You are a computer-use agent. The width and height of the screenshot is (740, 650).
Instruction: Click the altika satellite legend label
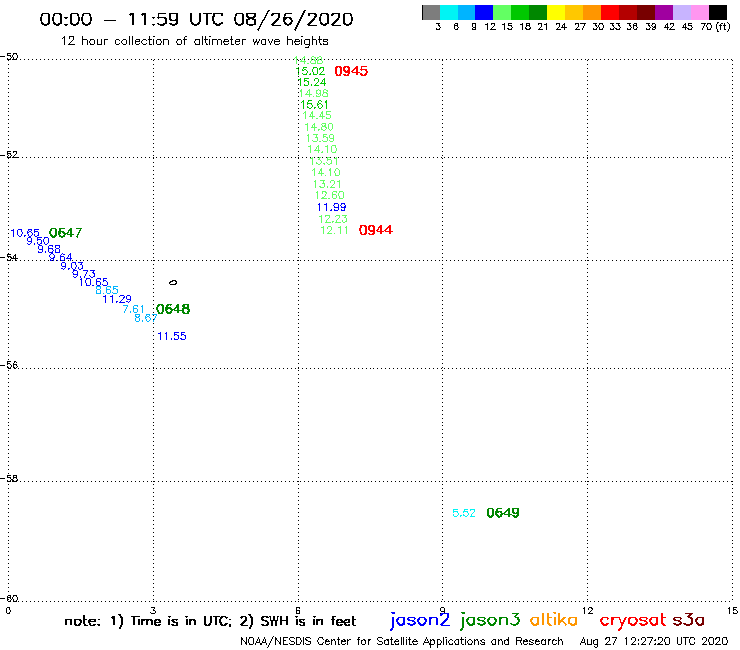(x=554, y=619)
